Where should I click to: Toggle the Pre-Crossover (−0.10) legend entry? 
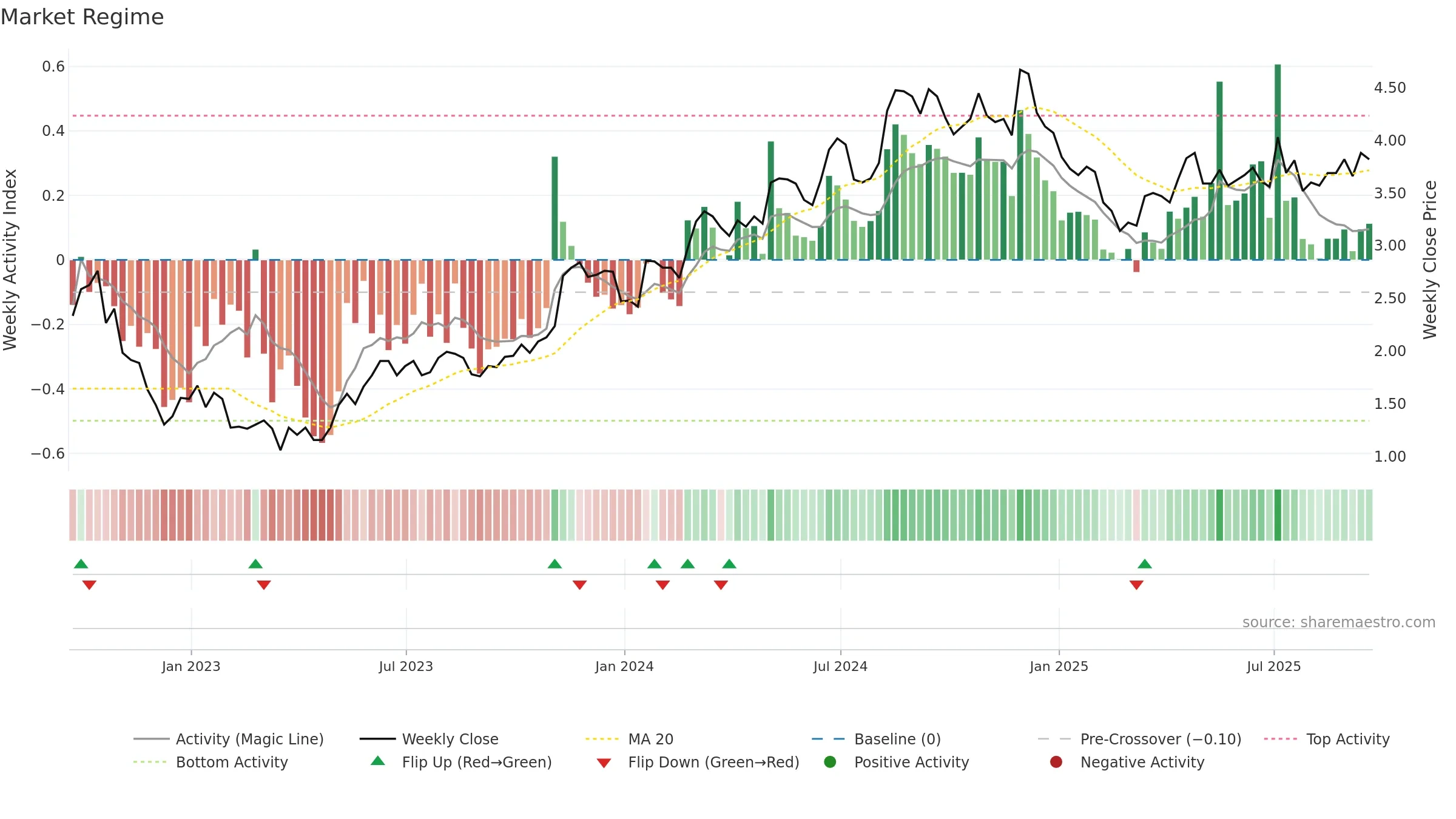[x=1139, y=739]
